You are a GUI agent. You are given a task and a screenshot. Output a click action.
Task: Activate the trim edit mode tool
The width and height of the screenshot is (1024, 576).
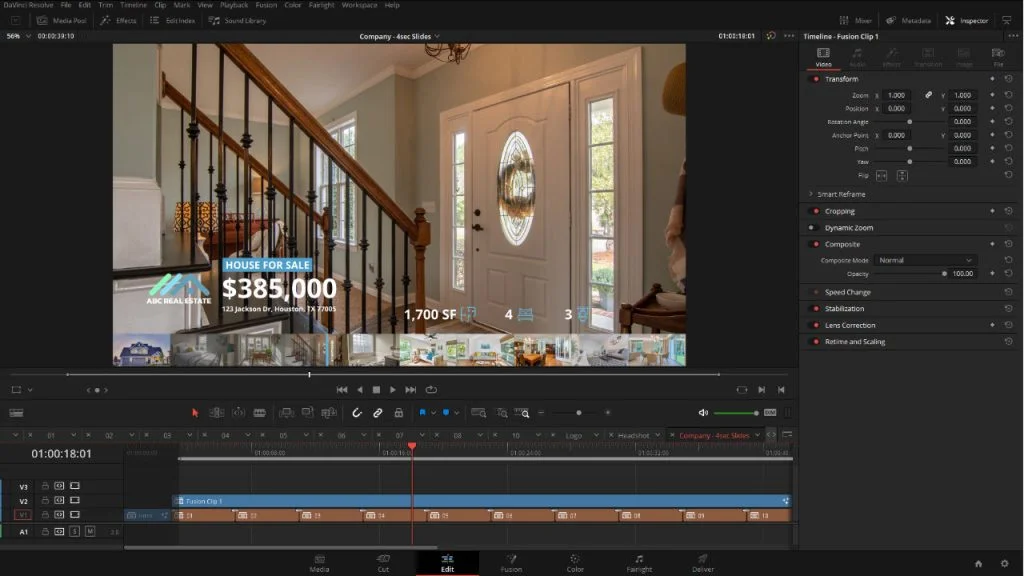click(216, 413)
